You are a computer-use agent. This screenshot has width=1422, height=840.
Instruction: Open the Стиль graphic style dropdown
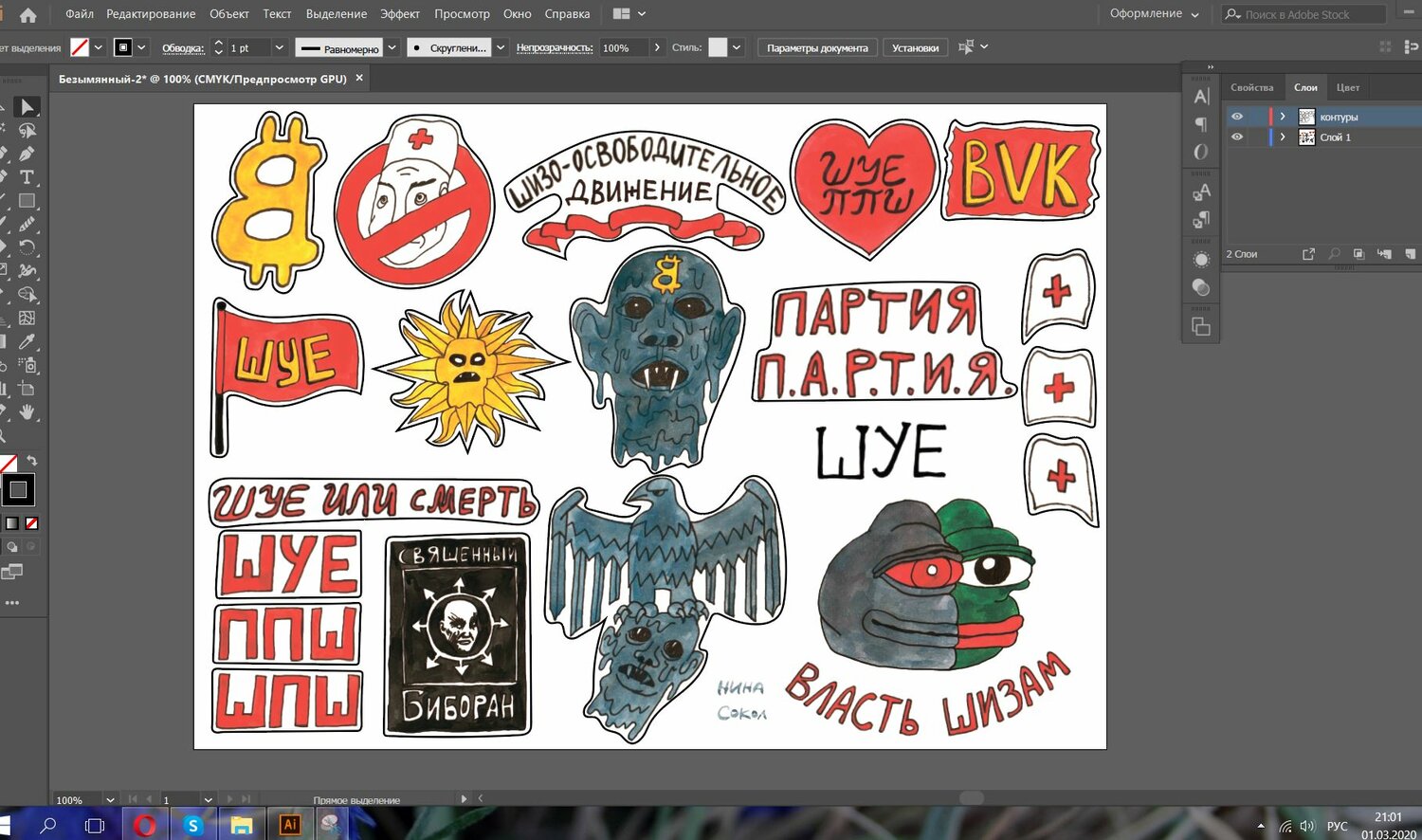[x=737, y=47]
